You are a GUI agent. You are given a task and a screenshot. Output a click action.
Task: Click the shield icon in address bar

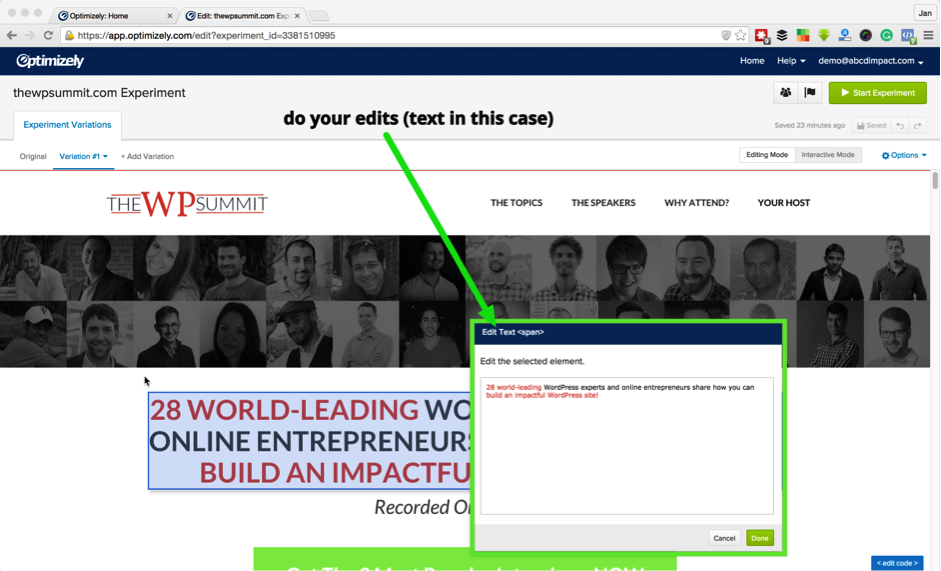click(726, 35)
